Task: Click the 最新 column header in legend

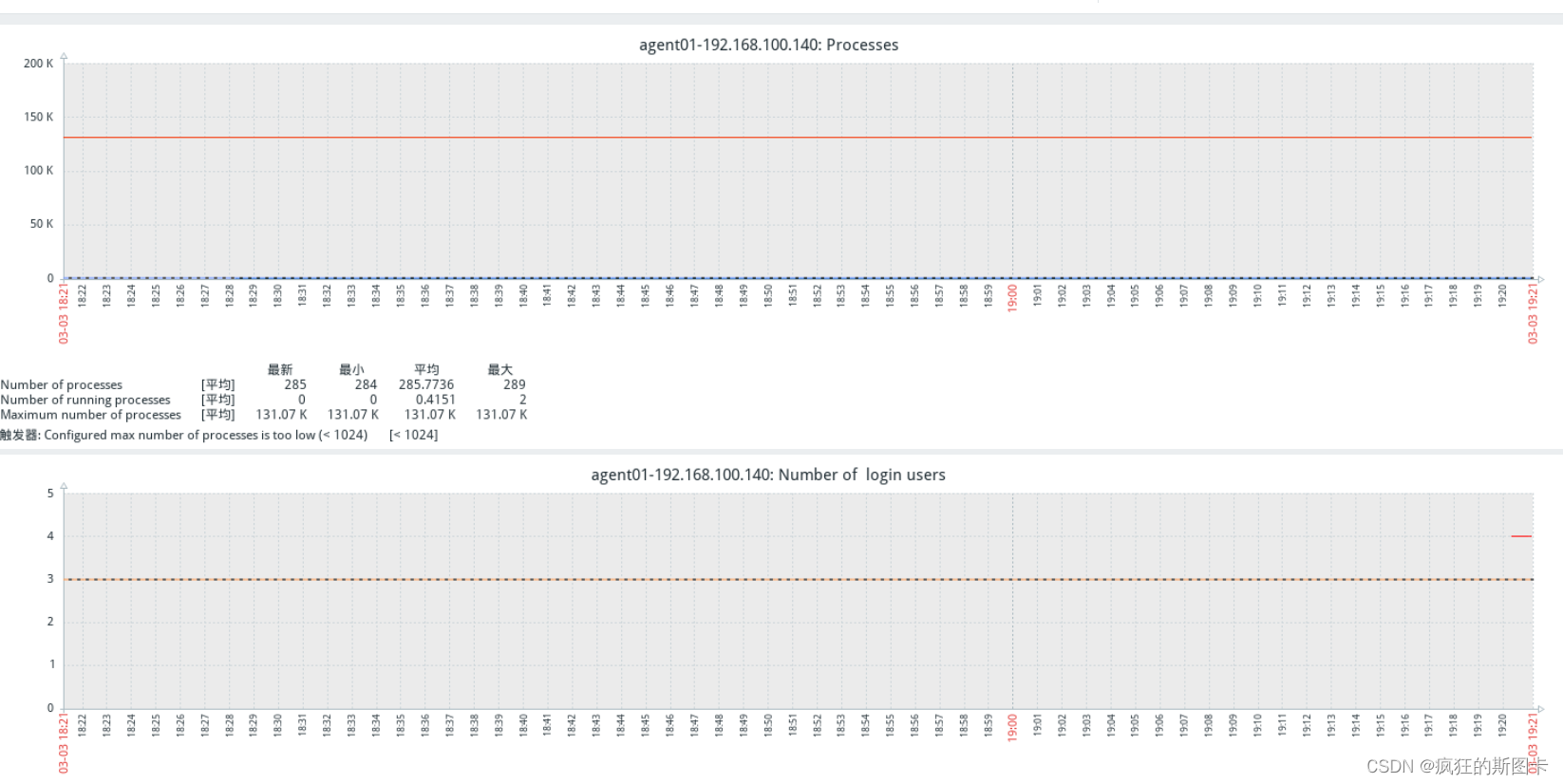Action: 280,369
